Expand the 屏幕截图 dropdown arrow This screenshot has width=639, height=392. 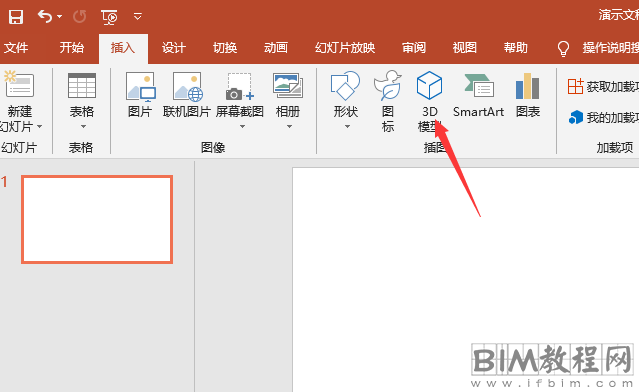242,127
